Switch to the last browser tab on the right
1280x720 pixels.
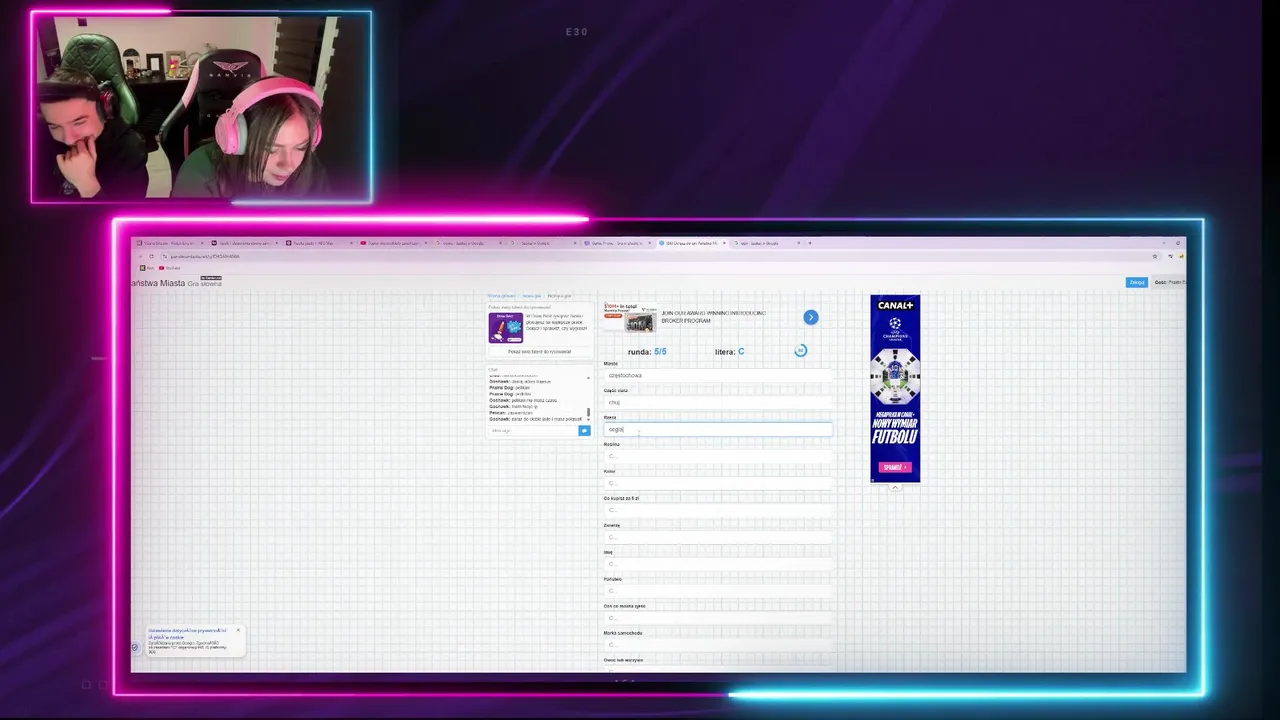pyautogui.click(x=767, y=243)
